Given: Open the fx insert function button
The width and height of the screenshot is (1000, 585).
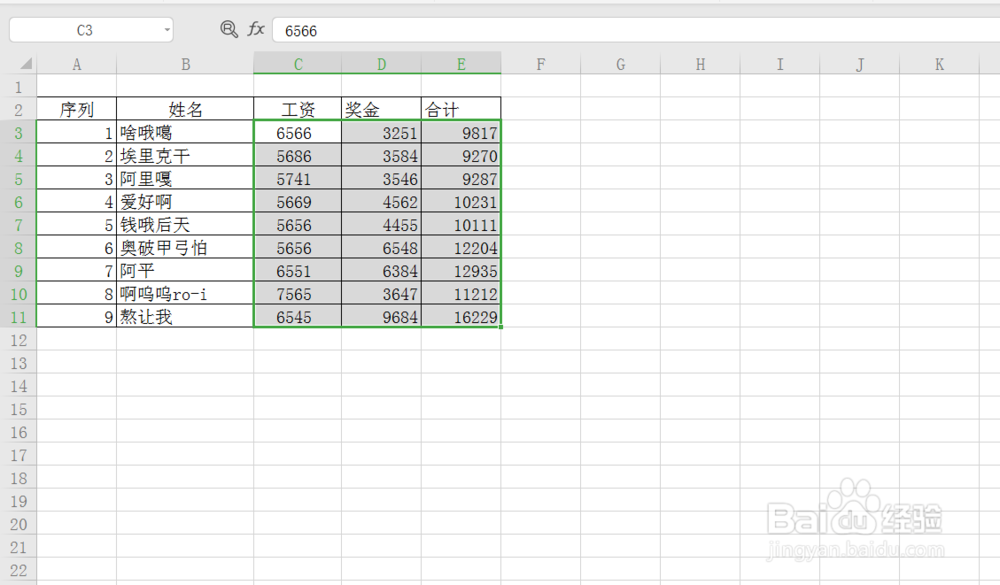Looking at the screenshot, I should (x=256, y=29).
